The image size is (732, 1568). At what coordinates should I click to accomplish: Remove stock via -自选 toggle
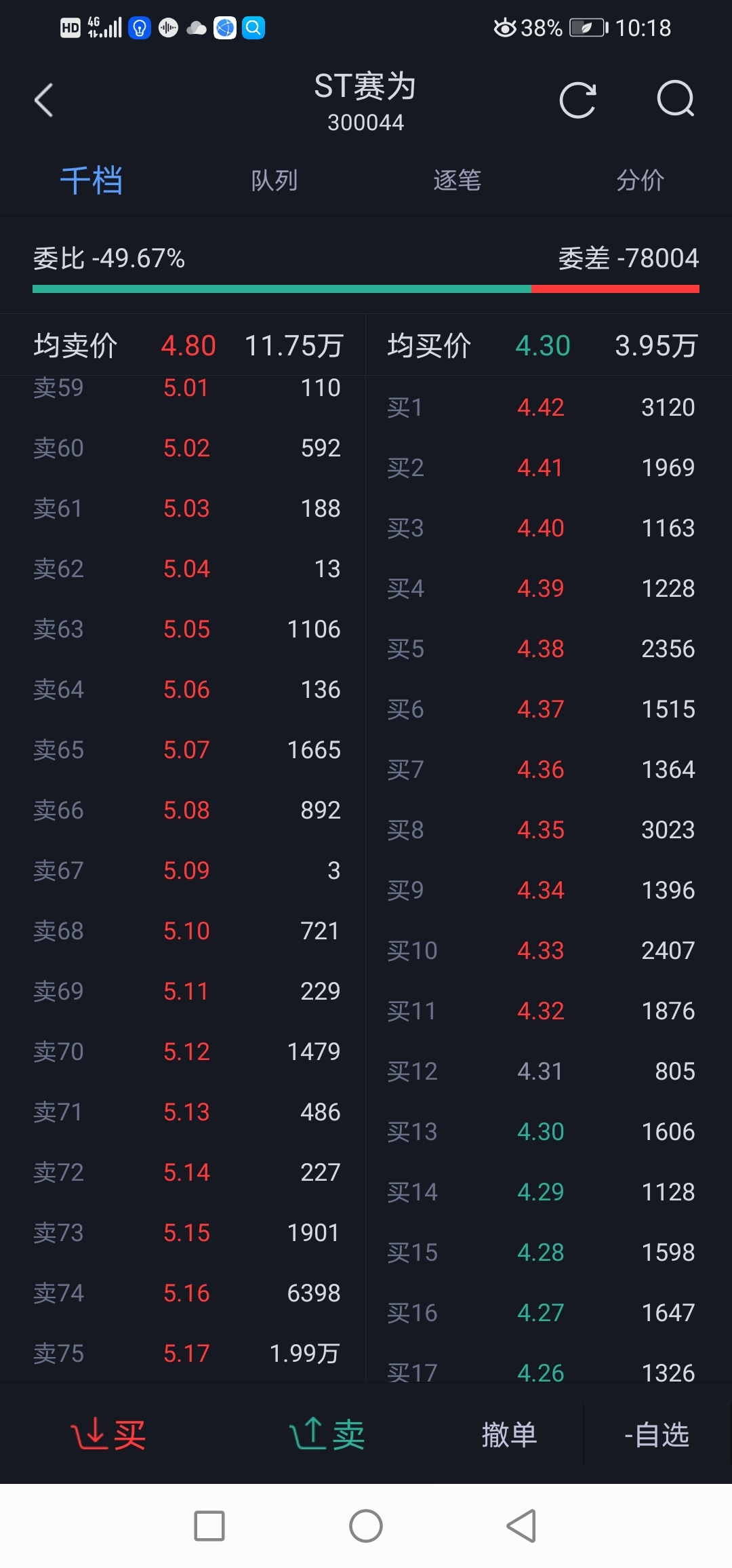(657, 1434)
